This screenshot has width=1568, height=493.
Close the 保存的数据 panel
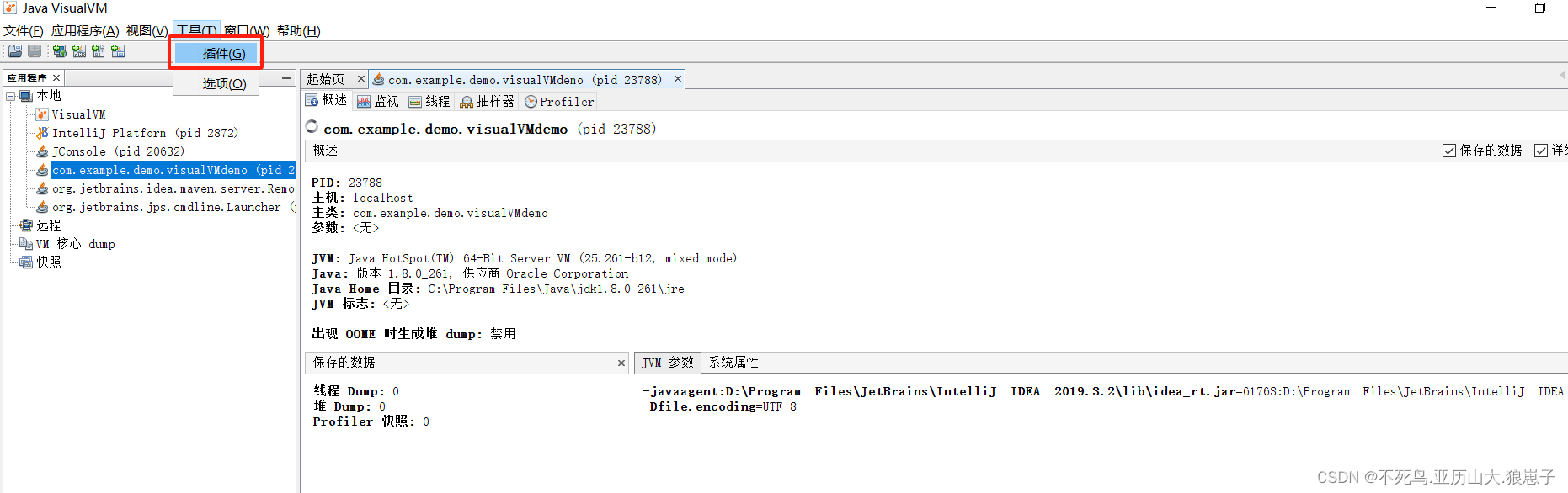[621, 362]
